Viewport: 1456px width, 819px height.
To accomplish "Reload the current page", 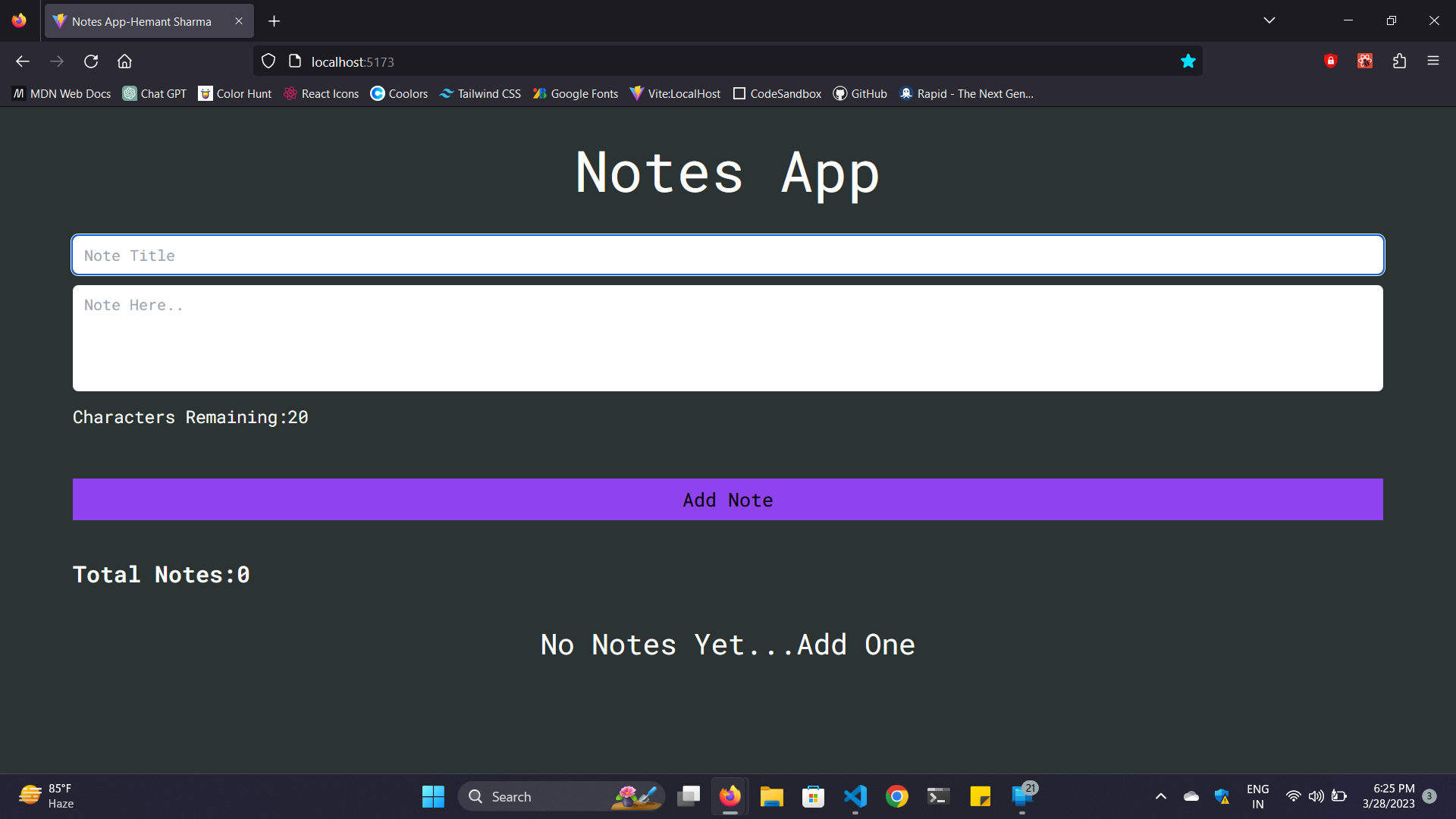I will (91, 61).
